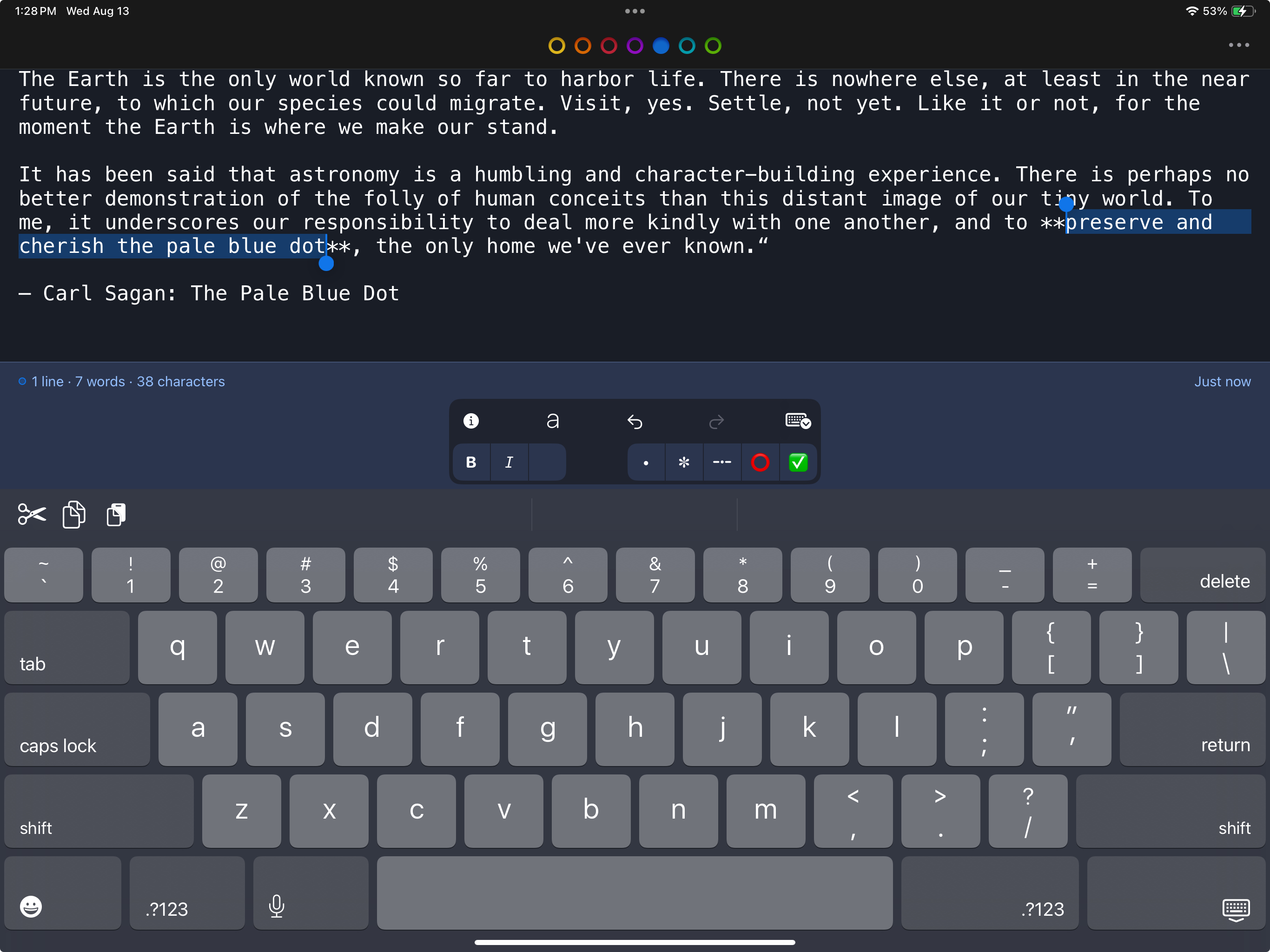Tap the blank formatting button next to italic
This screenshot has height=952, width=1270.
pyautogui.click(x=547, y=462)
